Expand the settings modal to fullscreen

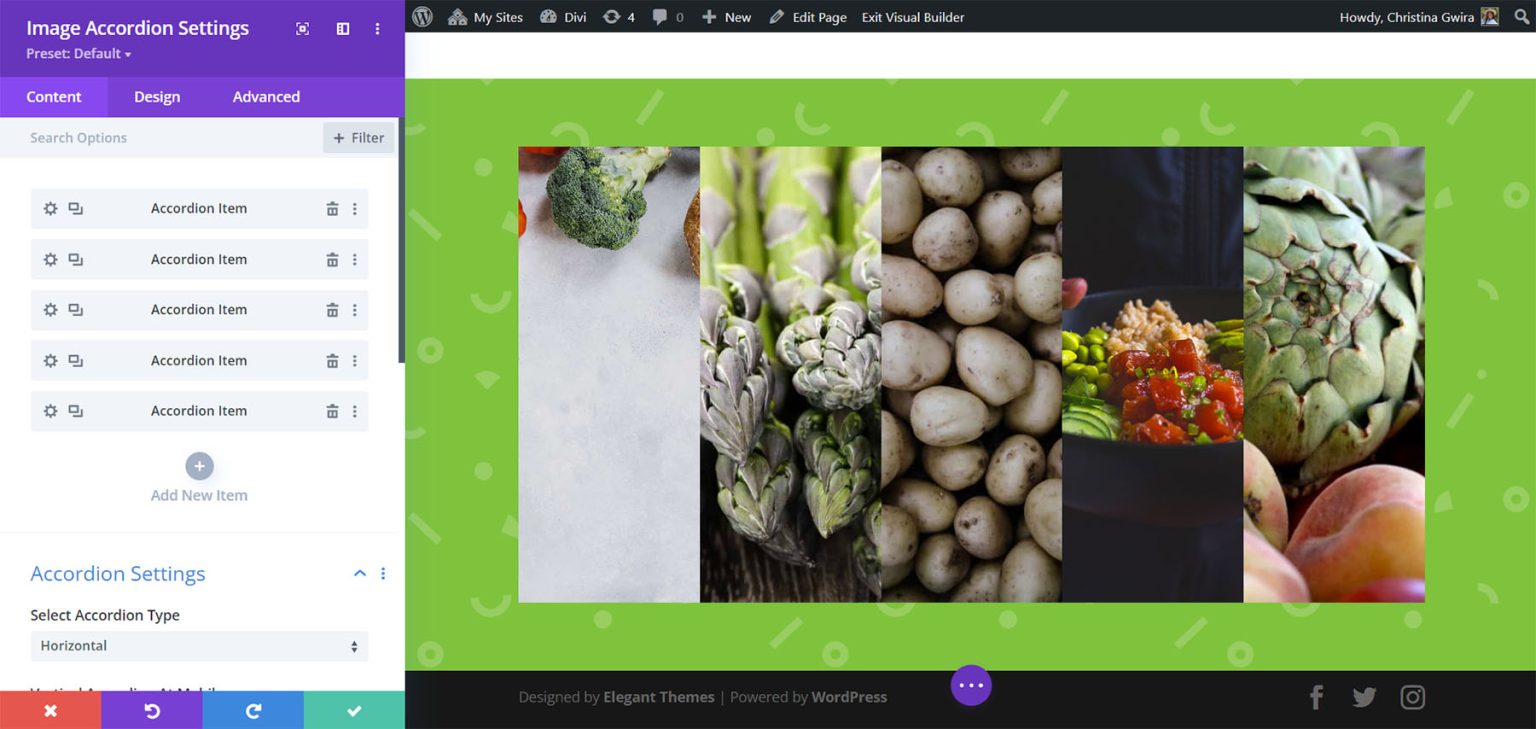point(302,29)
